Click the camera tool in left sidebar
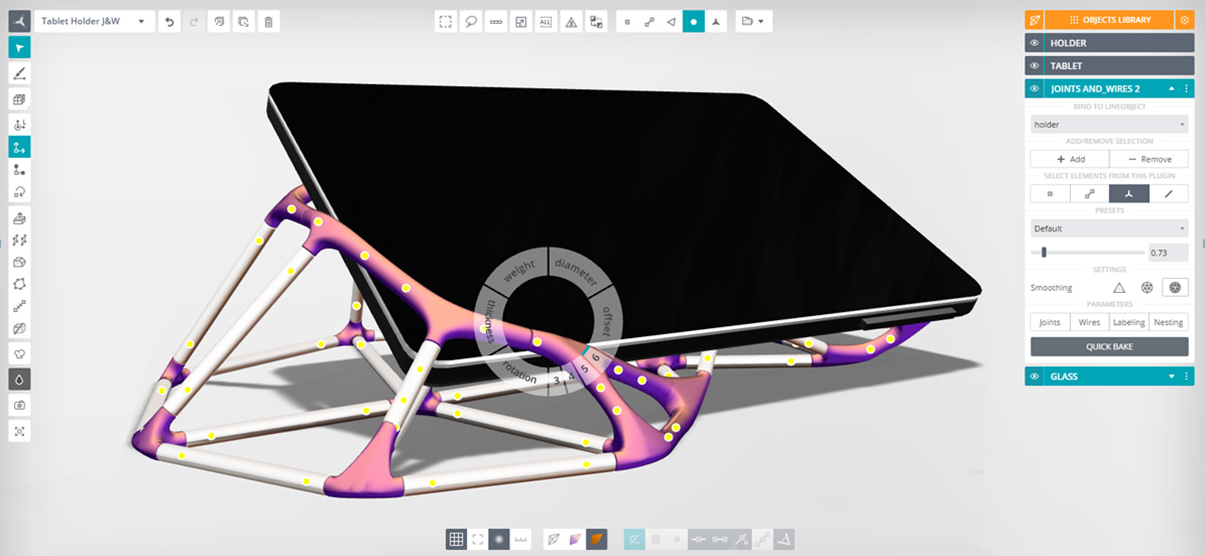The image size is (1205, 556). pyautogui.click(x=19, y=405)
